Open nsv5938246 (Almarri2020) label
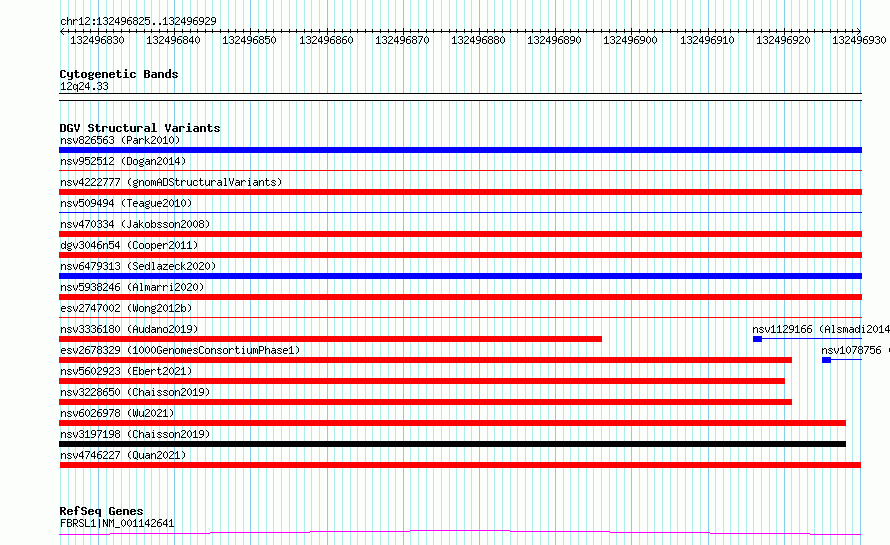 point(132,287)
